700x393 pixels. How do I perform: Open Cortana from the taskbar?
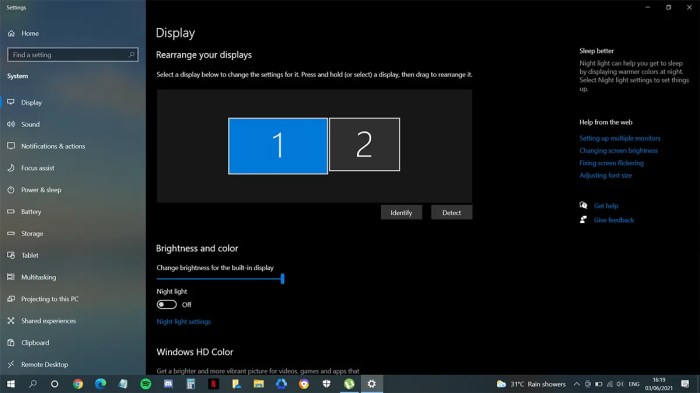(54, 384)
